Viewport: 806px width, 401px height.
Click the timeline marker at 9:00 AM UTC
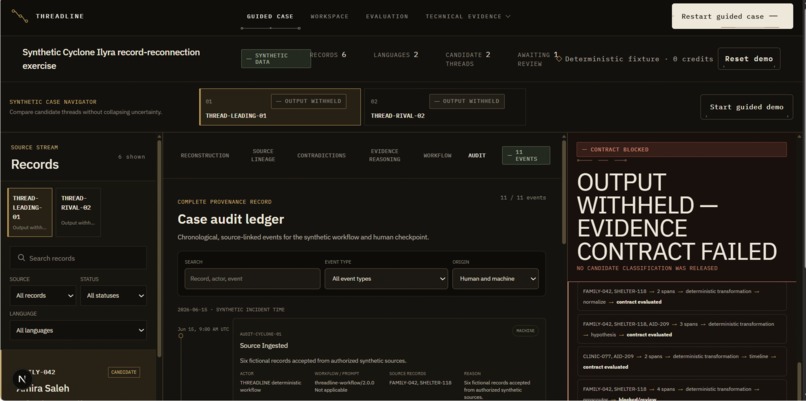(180, 336)
